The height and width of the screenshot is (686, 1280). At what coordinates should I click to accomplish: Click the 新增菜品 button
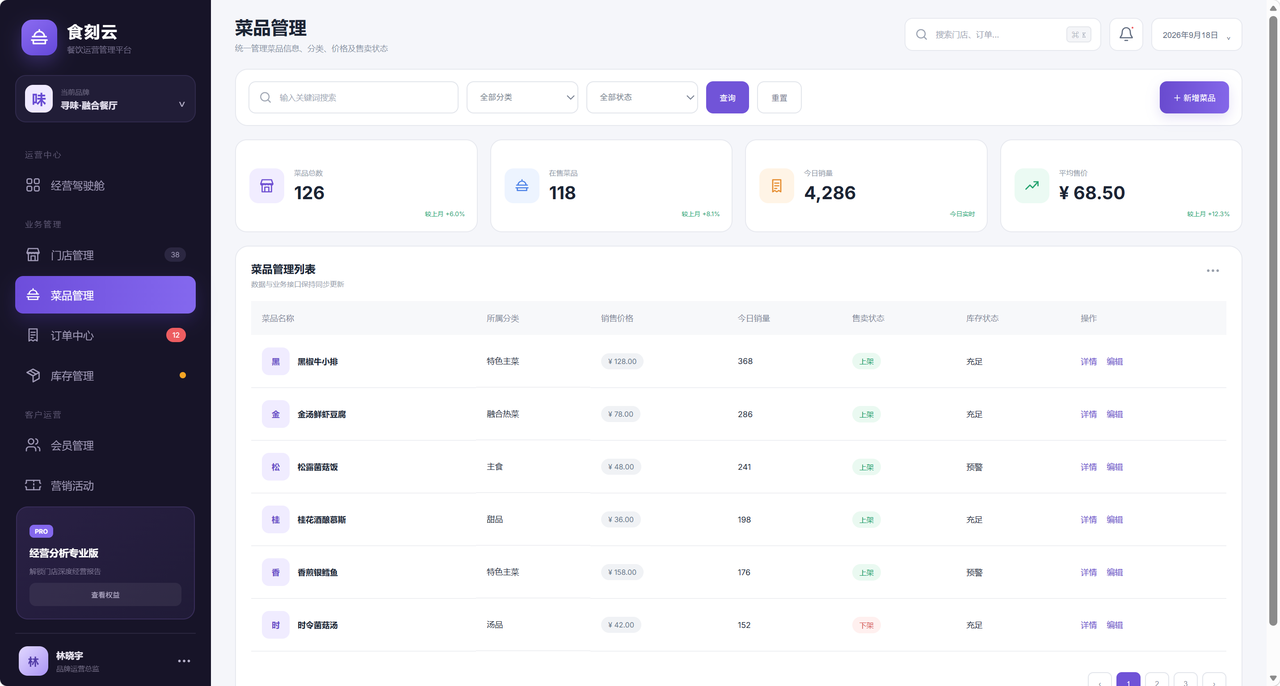pyautogui.click(x=1194, y=97)
